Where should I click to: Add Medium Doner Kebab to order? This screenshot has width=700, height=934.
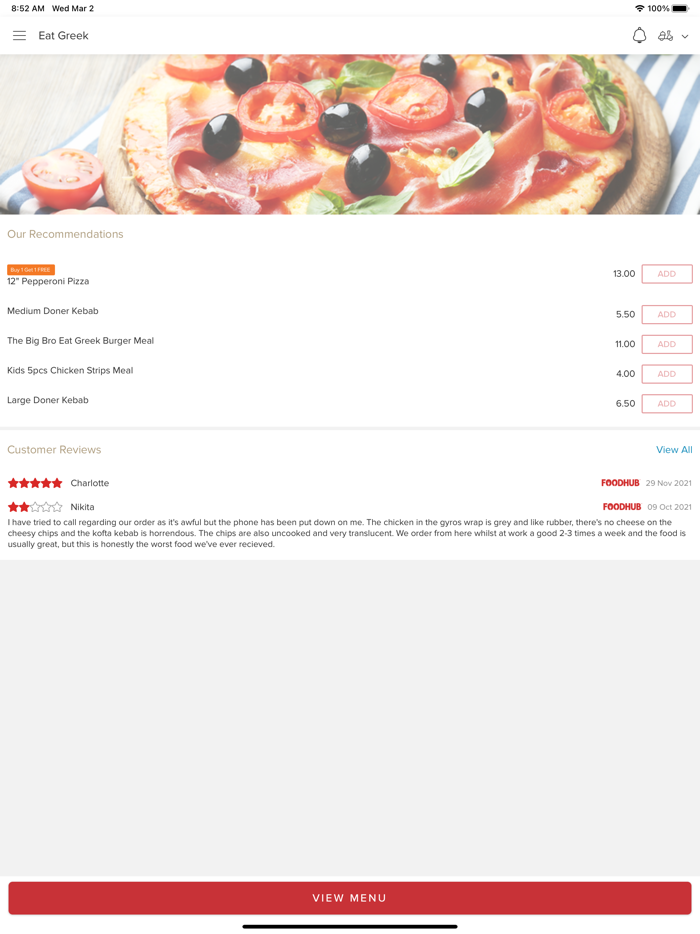(667, 315)
